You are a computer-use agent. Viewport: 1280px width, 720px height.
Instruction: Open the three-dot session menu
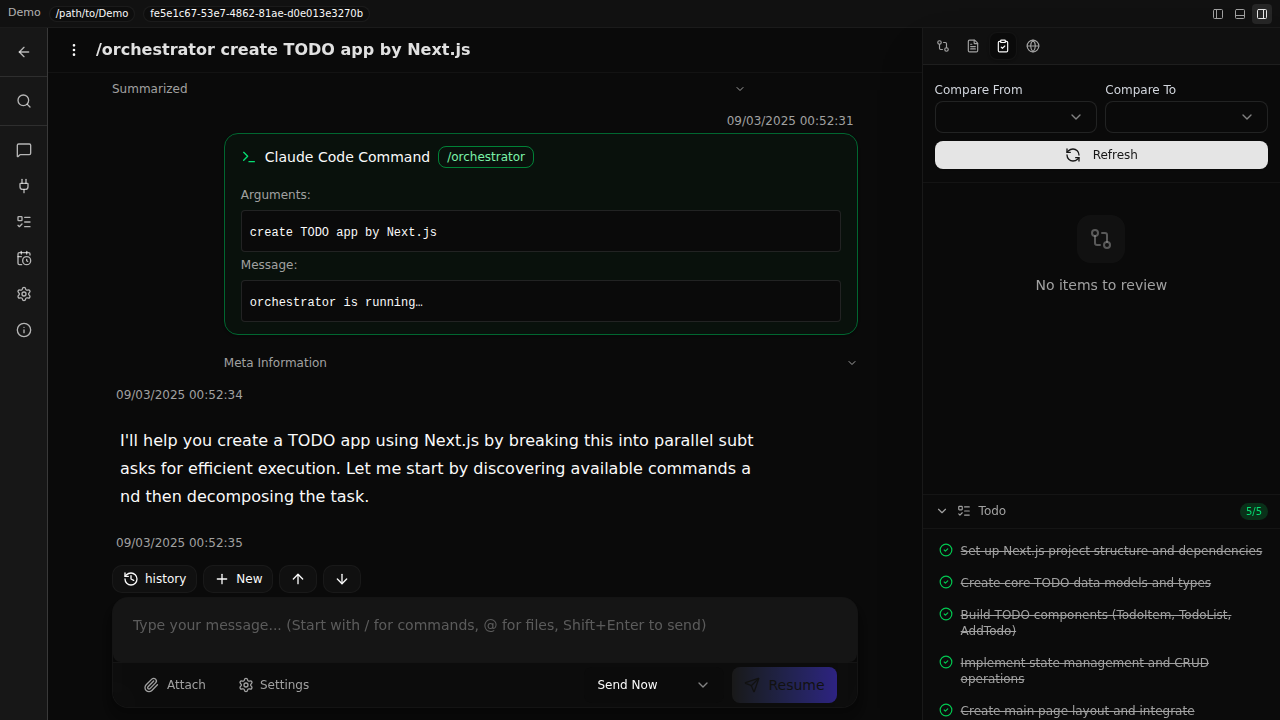[x=74, y=50]
